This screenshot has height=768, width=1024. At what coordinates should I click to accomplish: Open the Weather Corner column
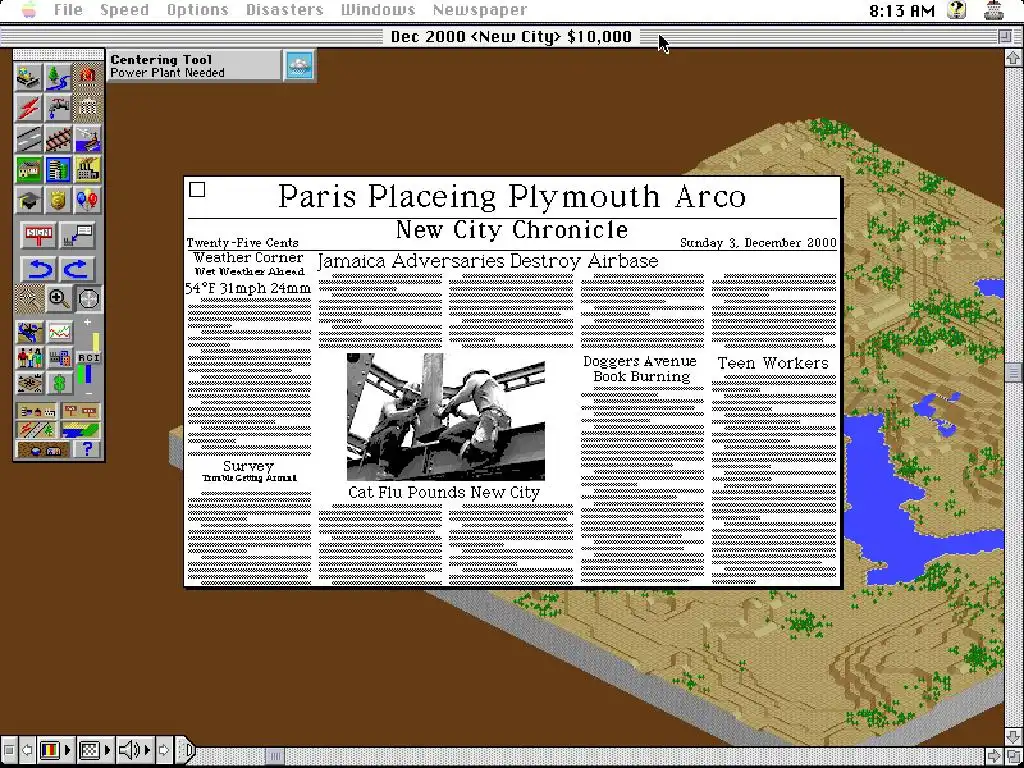248,257
